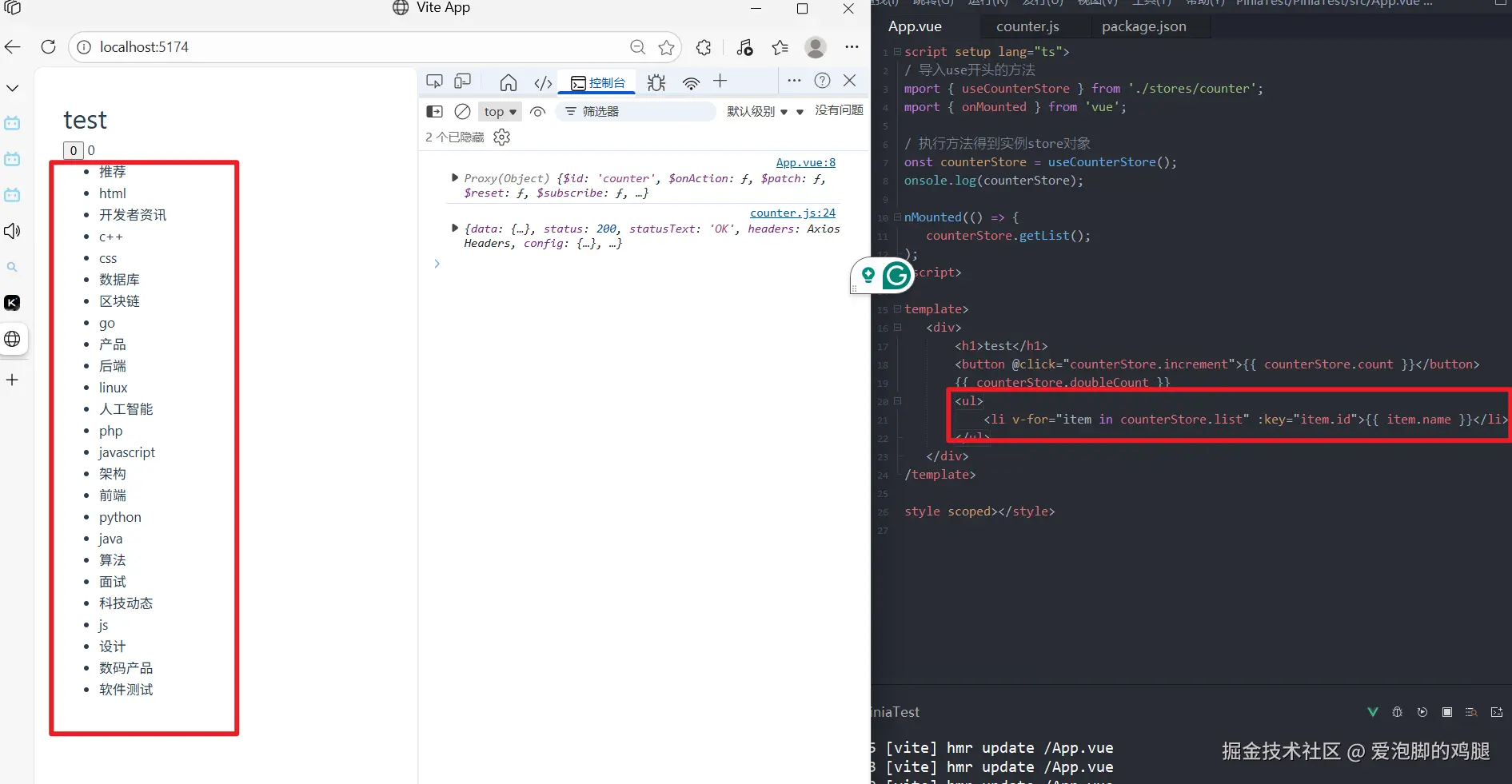Open the media playback control icon

click(x=745, y=47)
